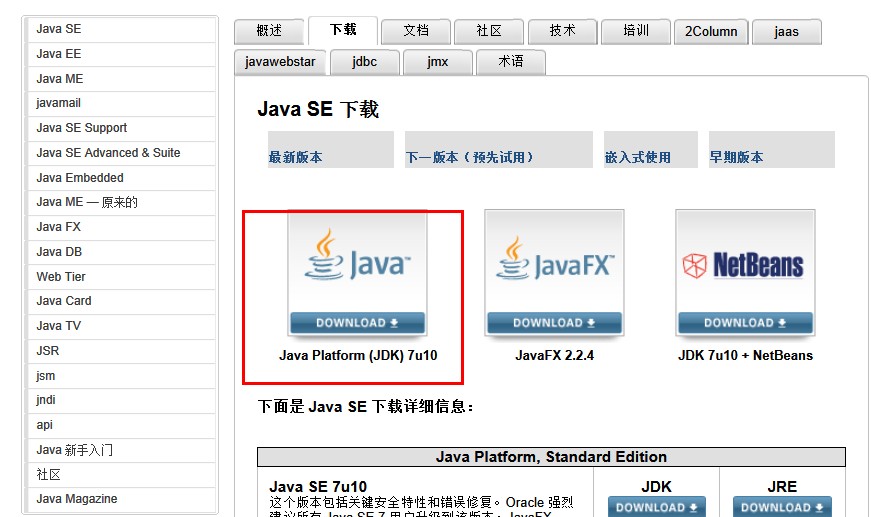Open jndi sidebar item
This screenshot has height=517, width=871.
[121, 400]
